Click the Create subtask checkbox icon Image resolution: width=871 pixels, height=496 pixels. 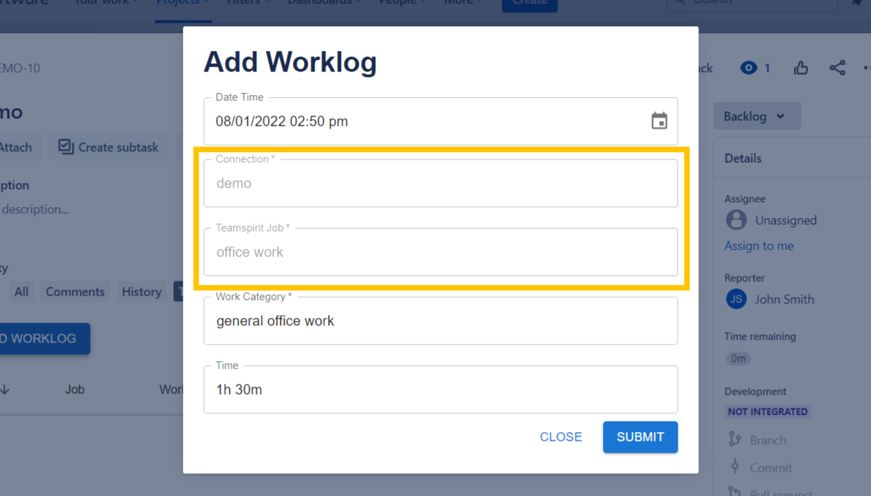click(x=66, y=147)
